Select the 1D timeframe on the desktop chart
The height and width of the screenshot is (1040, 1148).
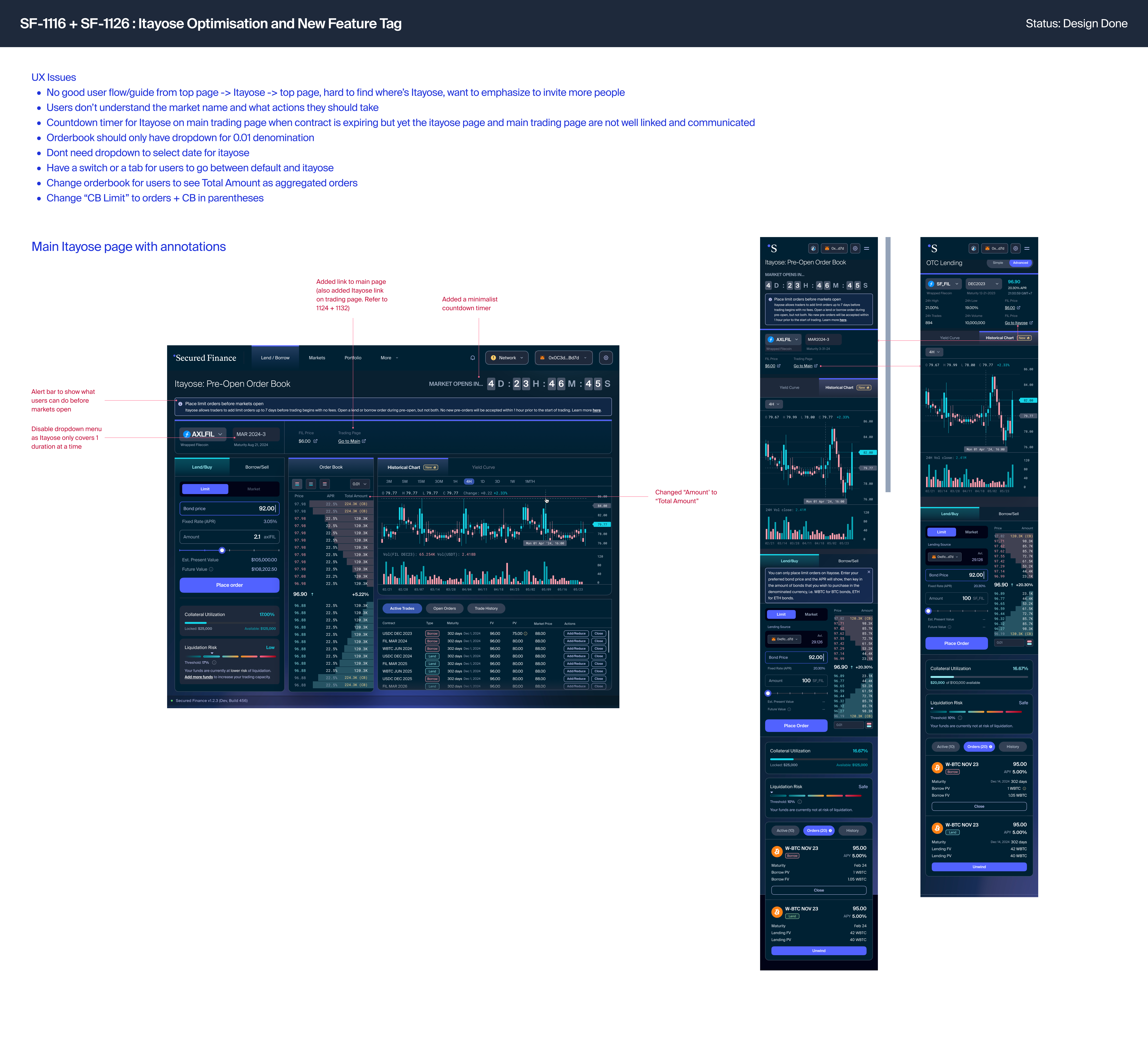(482, 481)
